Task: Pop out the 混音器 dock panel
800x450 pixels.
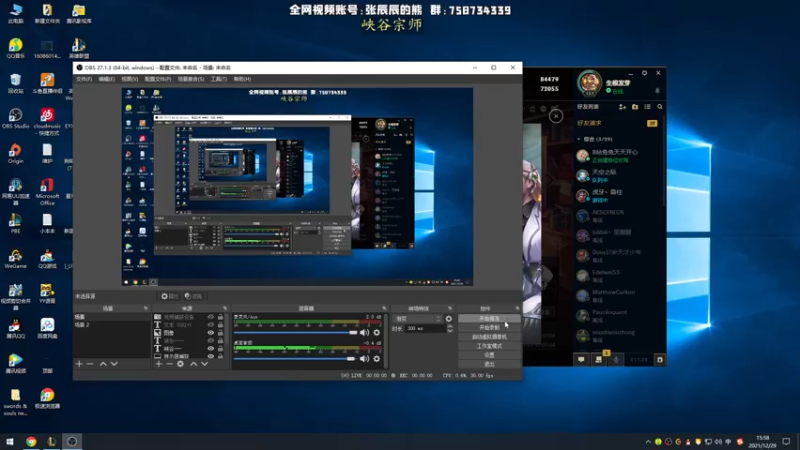Action: tap(384, 308)
